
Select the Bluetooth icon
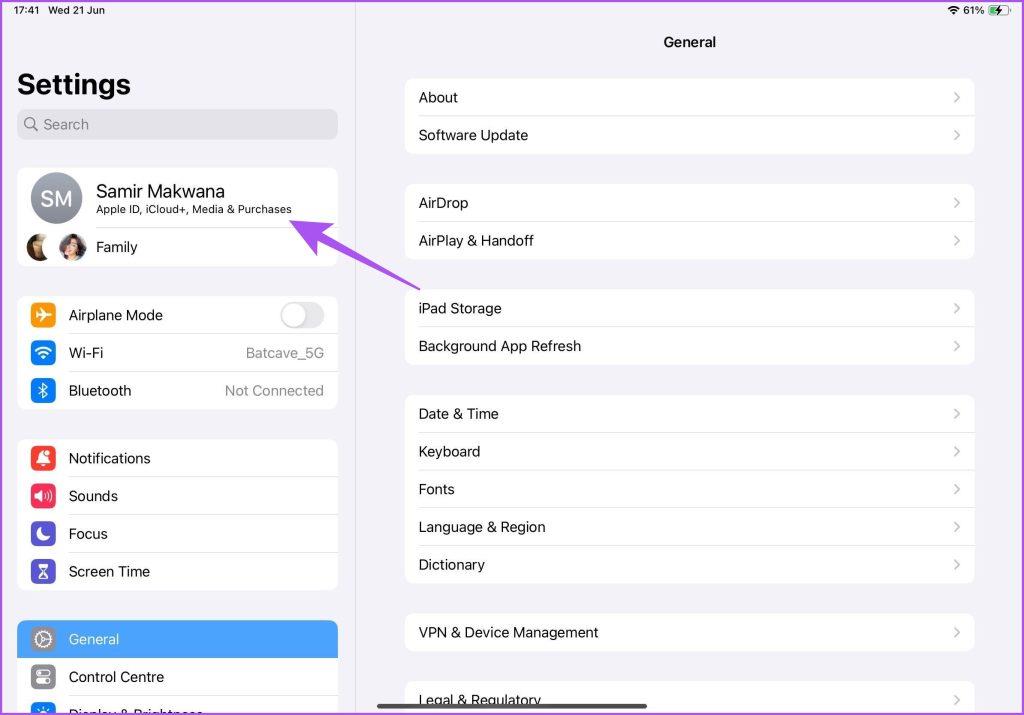(x=43, y=391)
